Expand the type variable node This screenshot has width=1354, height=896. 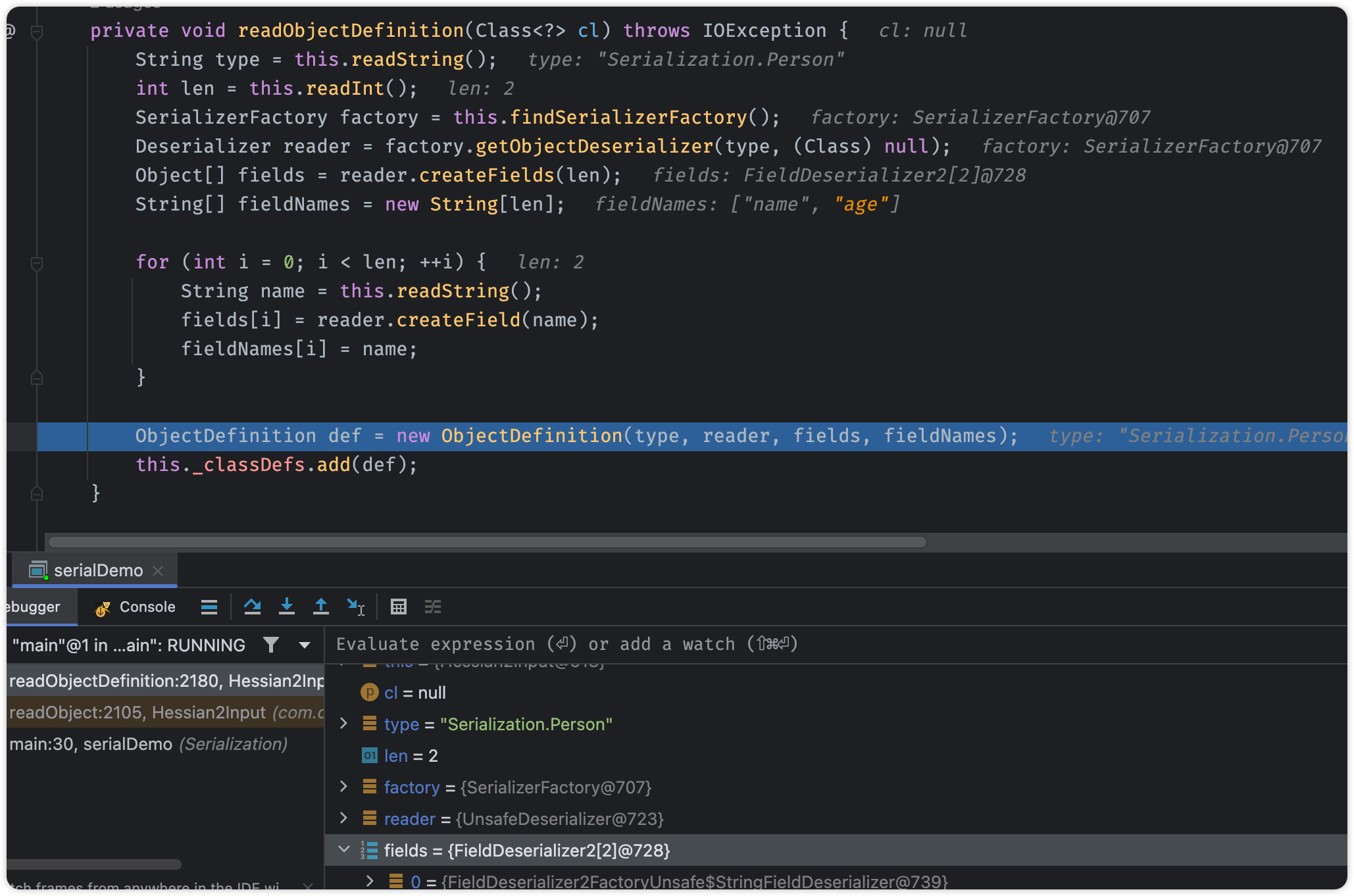pyautogui.click(x=343, y=724)
